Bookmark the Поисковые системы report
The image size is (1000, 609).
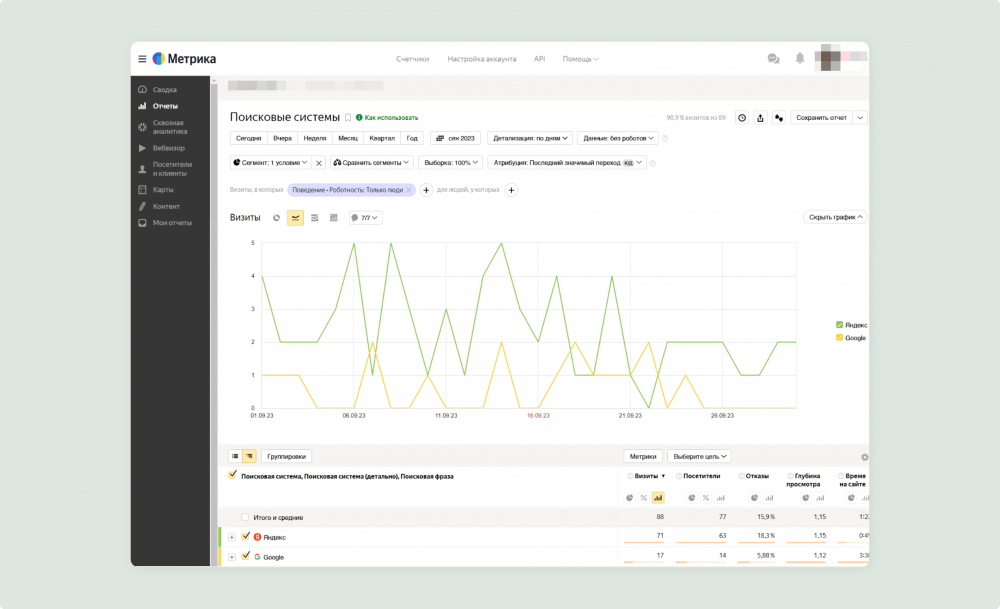[348, 117]
